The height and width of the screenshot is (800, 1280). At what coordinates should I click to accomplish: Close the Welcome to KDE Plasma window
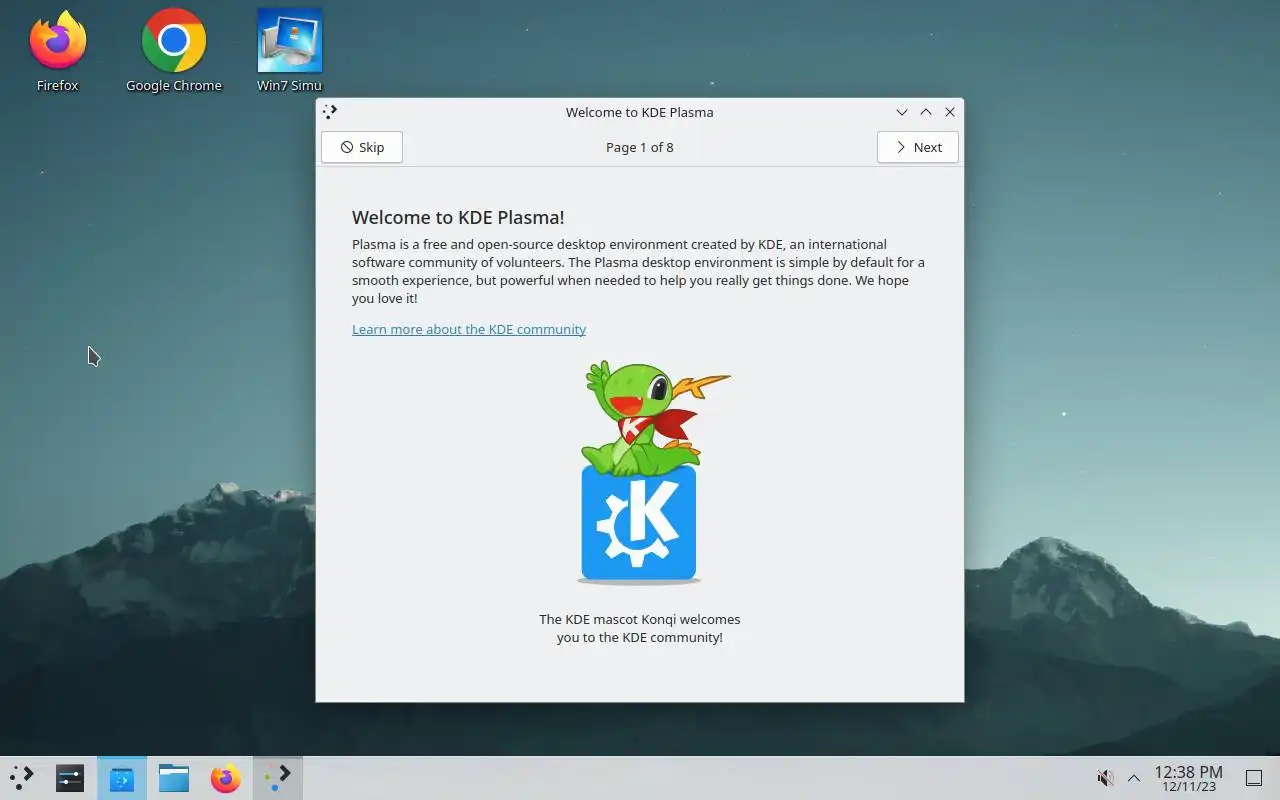coord(950,112)
